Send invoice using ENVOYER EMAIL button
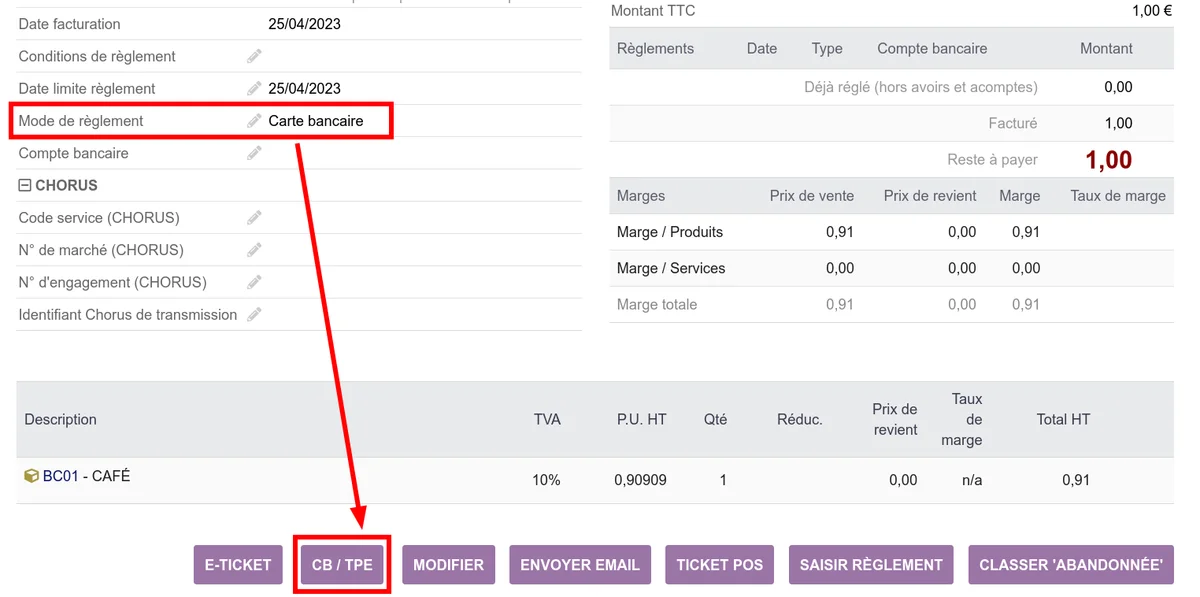The image size is (1200, 597). click(580, 565)
